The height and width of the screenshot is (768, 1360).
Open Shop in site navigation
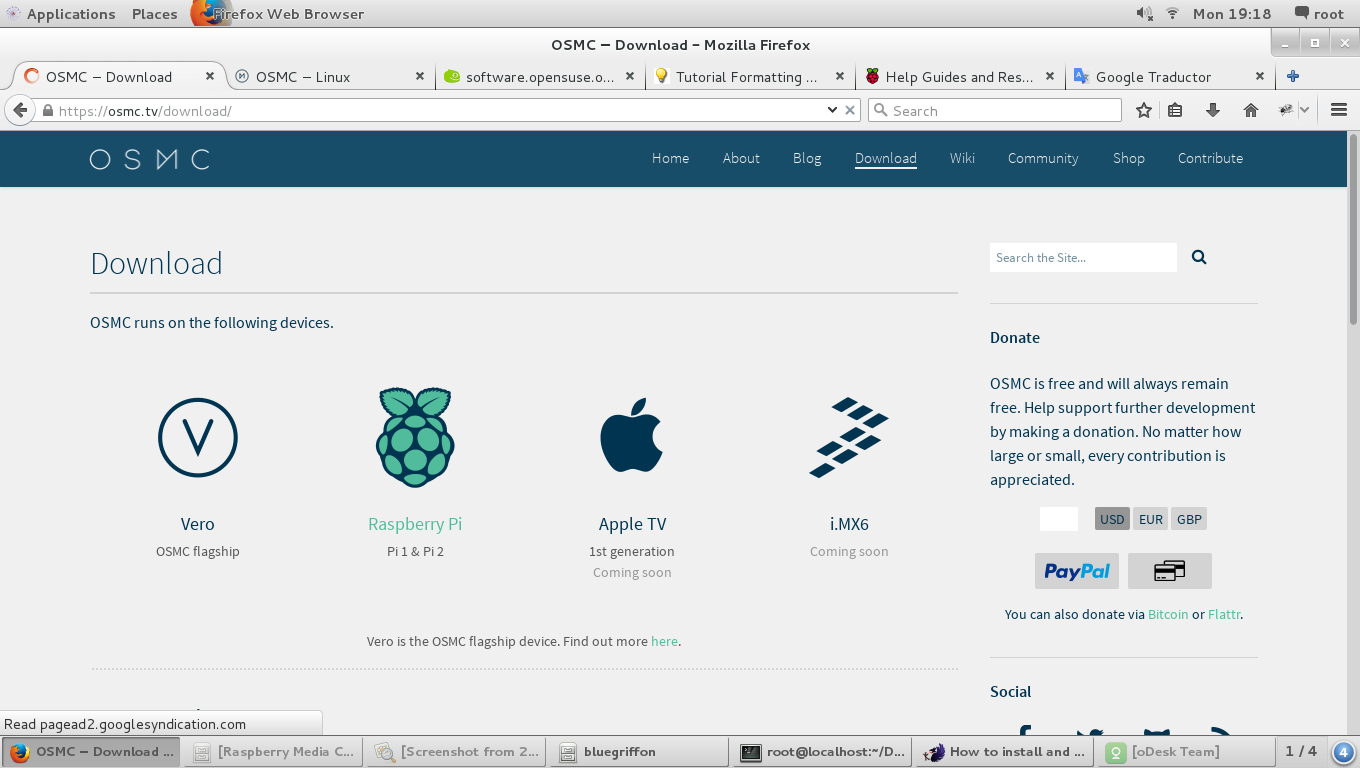1128,158
